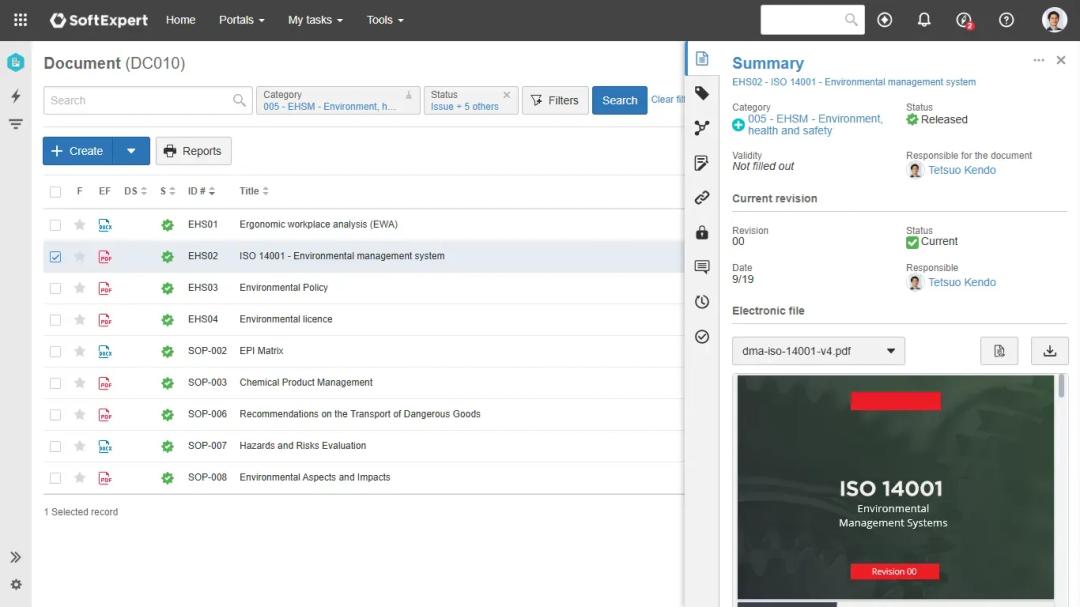Viewport: 1080px width, 607px height.
Task: Uncheck the EHS02 ISO 14001 row checkbox
Action: [x=55, y=257]
